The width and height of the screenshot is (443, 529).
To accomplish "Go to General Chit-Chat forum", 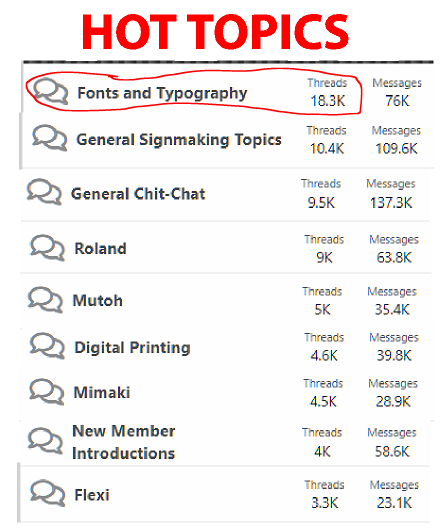I will click(x=138, y=194).
